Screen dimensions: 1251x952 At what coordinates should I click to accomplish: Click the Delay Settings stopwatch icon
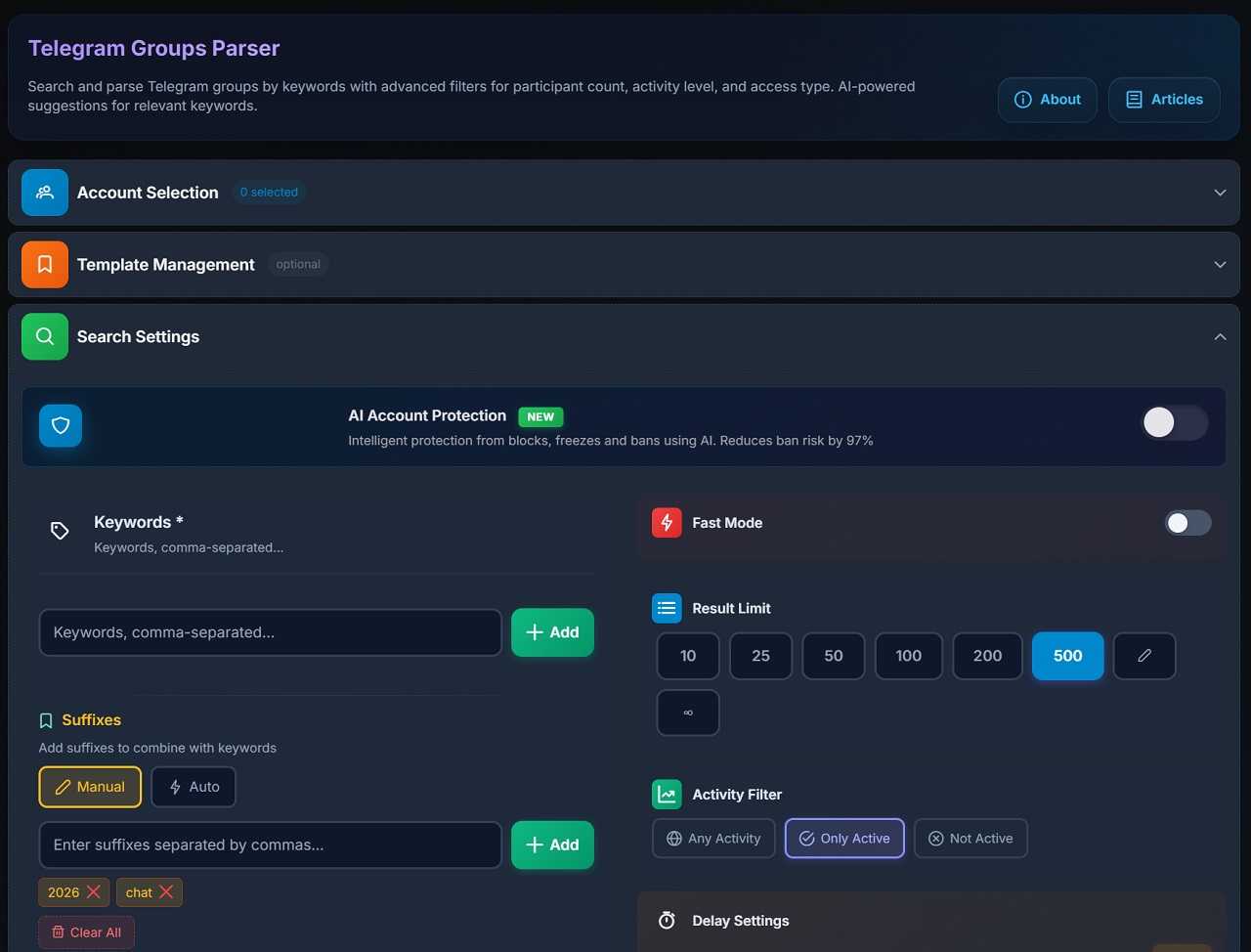(667, 921)
